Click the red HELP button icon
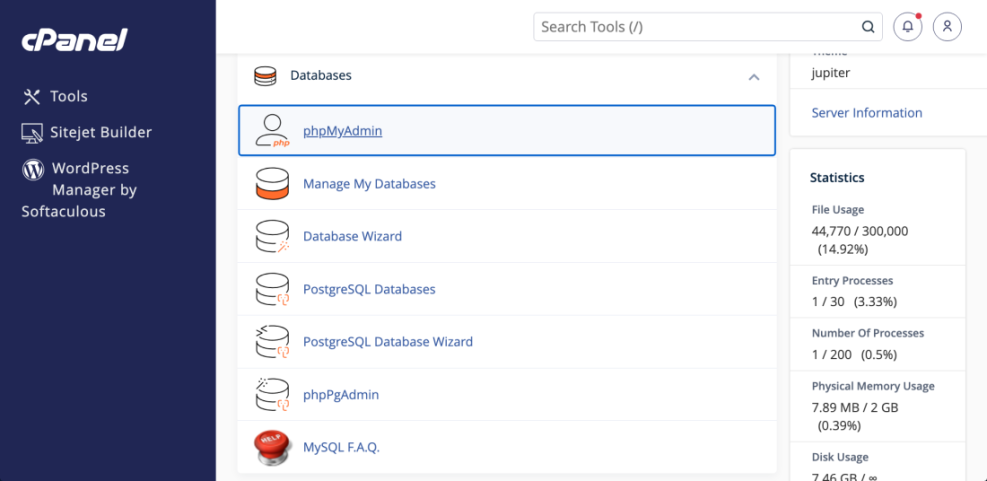987x481 pixels. (273, 448)
